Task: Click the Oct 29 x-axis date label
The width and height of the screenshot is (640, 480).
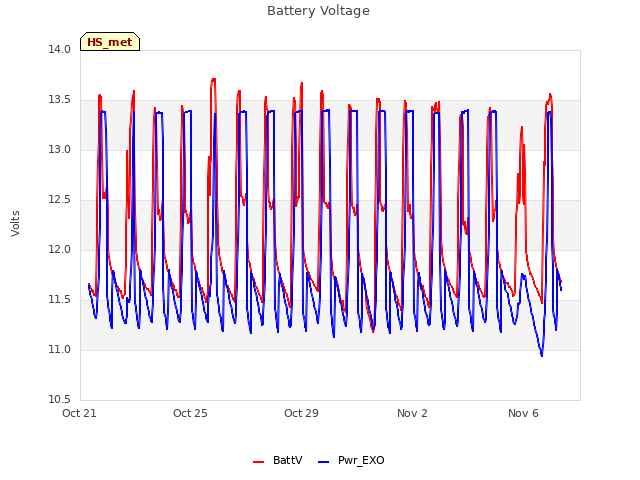Action: coord(301,413)
